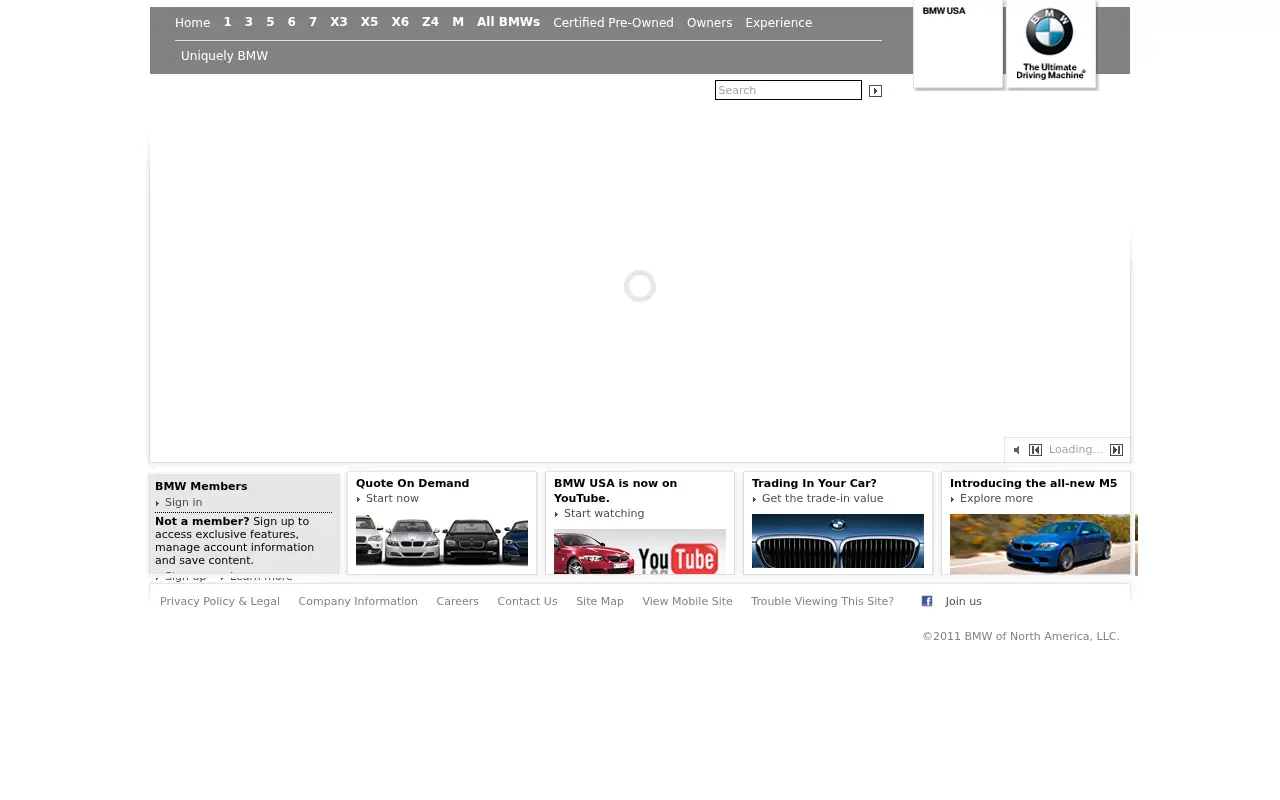Select the 3 Series menu item
Screen dimensions: 1280x800
[249, 22]
